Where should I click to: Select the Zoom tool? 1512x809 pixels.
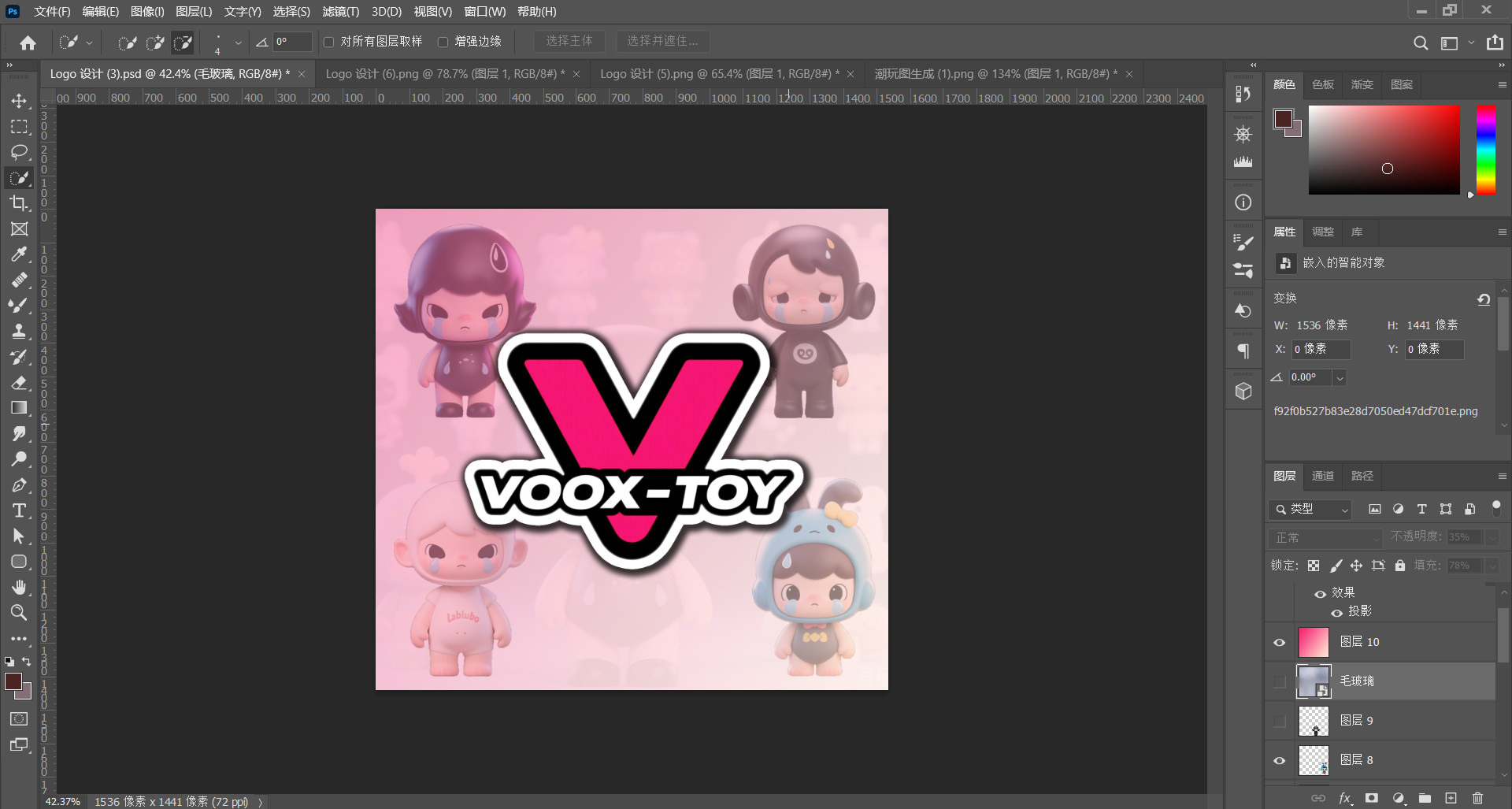click(19, 613)
